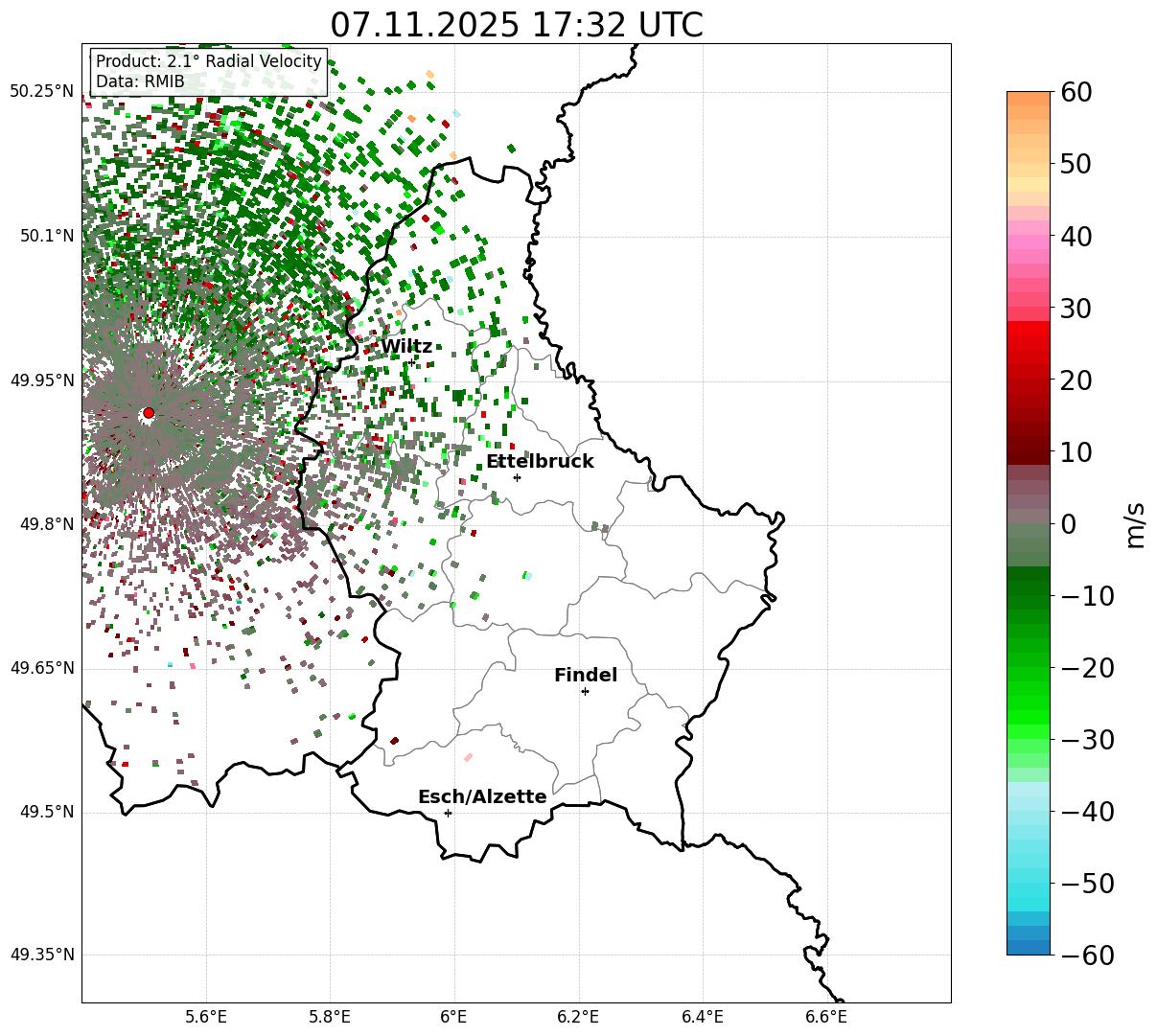This screenshot has width=1157, height=1036.
Task: Click the 6.2°E longitude label
Action: coord(578,1018)
